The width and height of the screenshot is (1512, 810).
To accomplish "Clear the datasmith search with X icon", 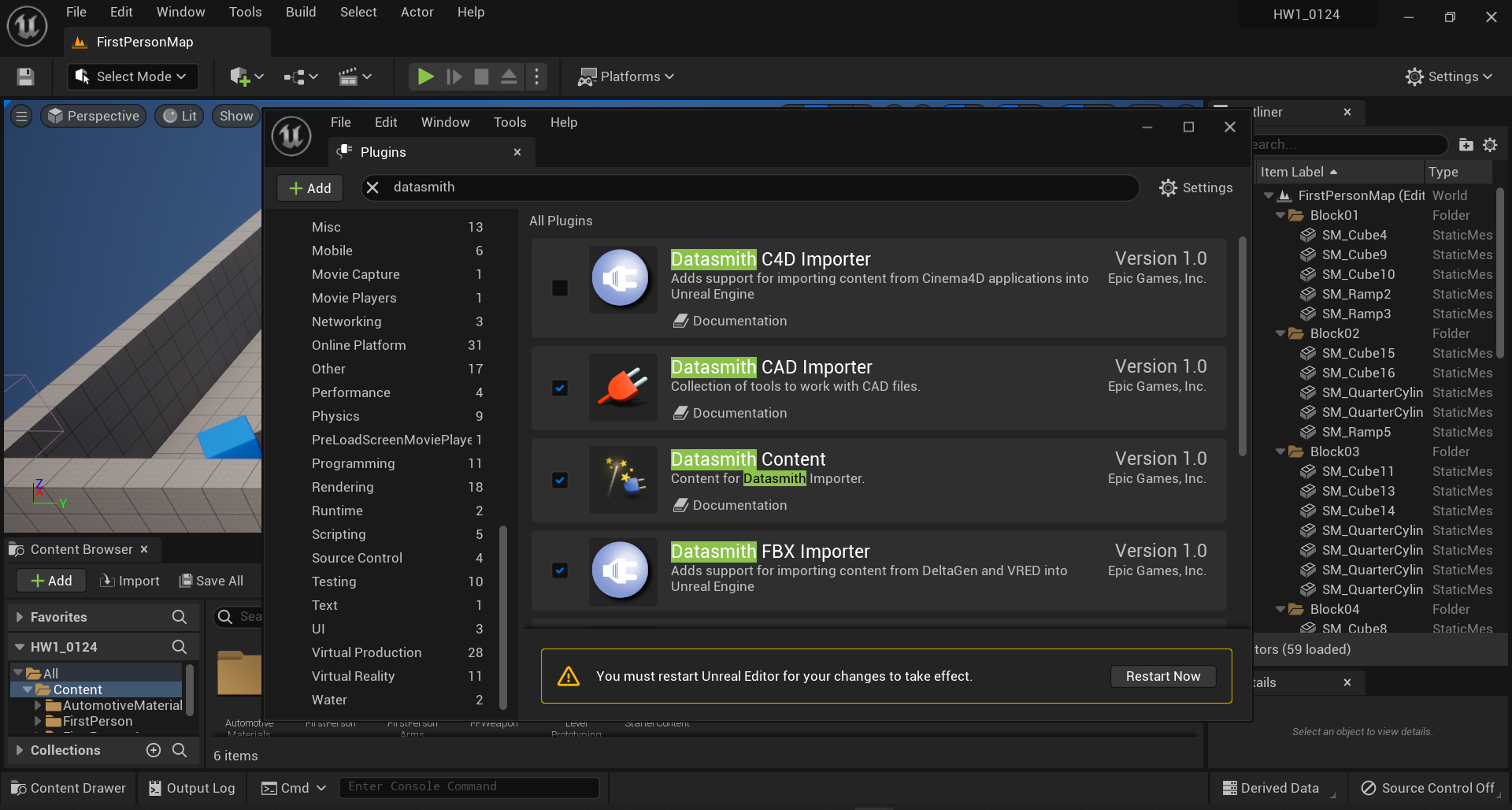I will pyautogui.click(x=373, y=188).
